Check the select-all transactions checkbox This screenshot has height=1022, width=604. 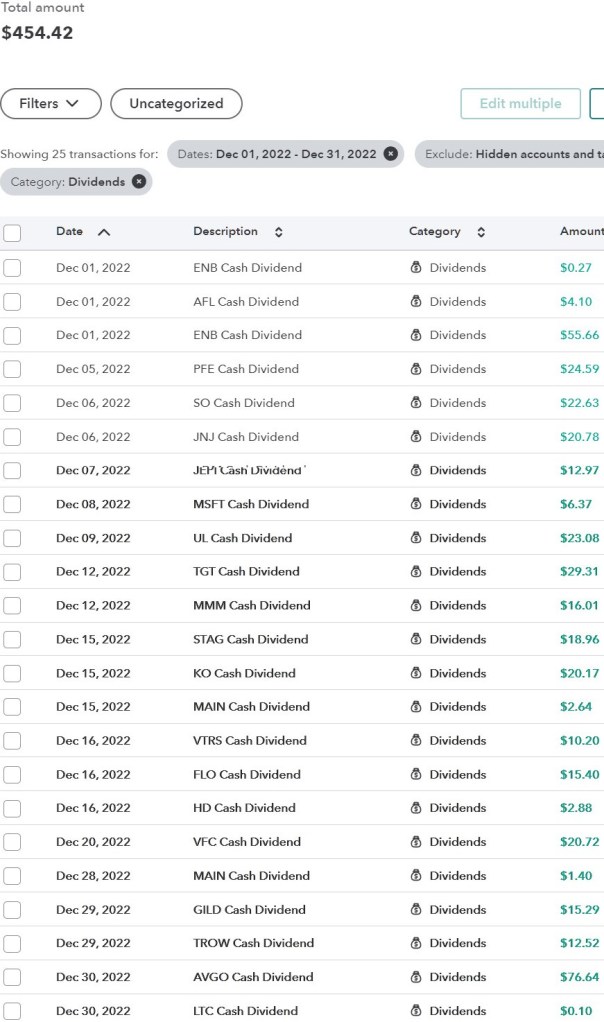(12, 233)
